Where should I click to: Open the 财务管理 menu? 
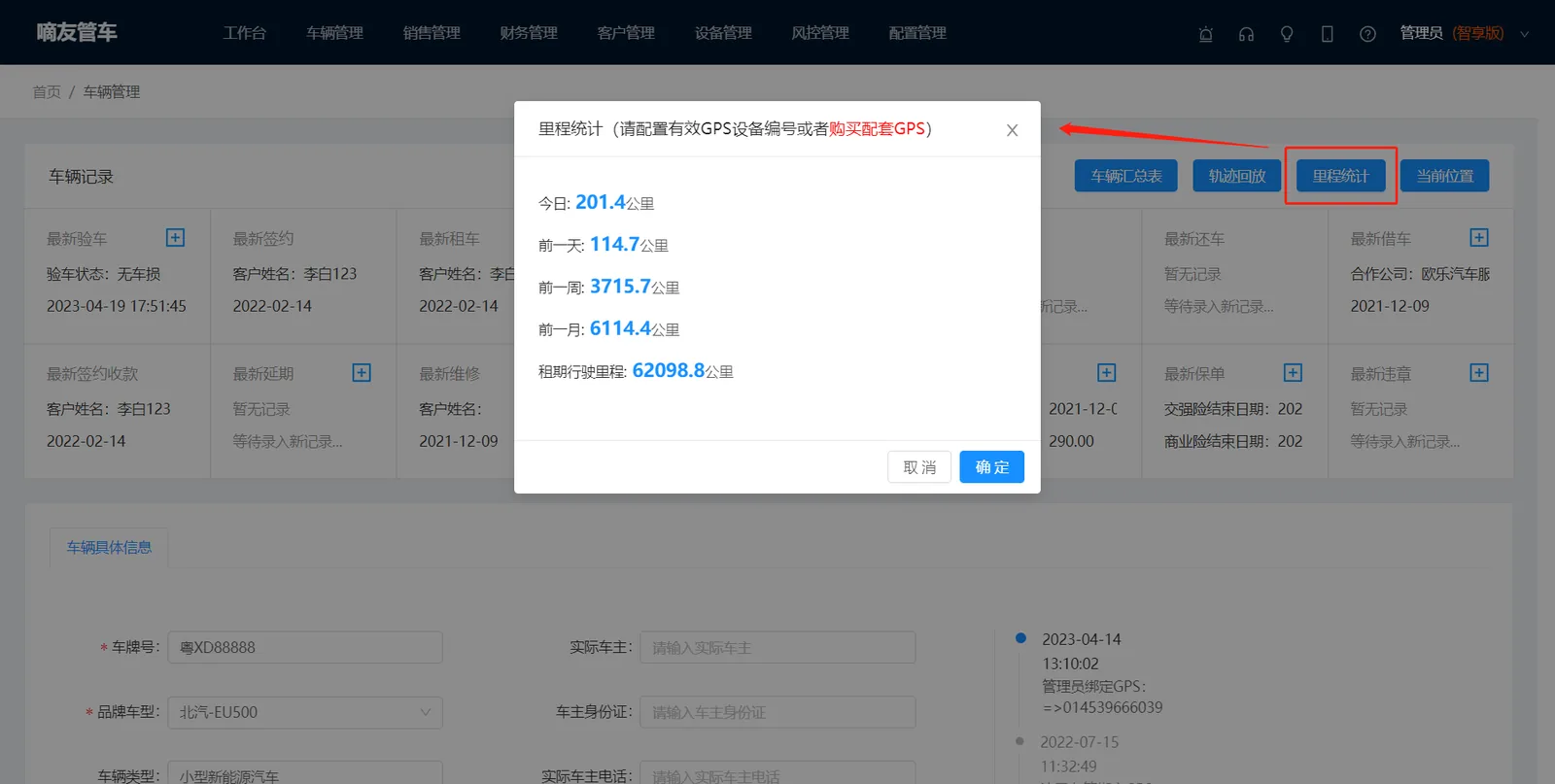tap(529, 33)
